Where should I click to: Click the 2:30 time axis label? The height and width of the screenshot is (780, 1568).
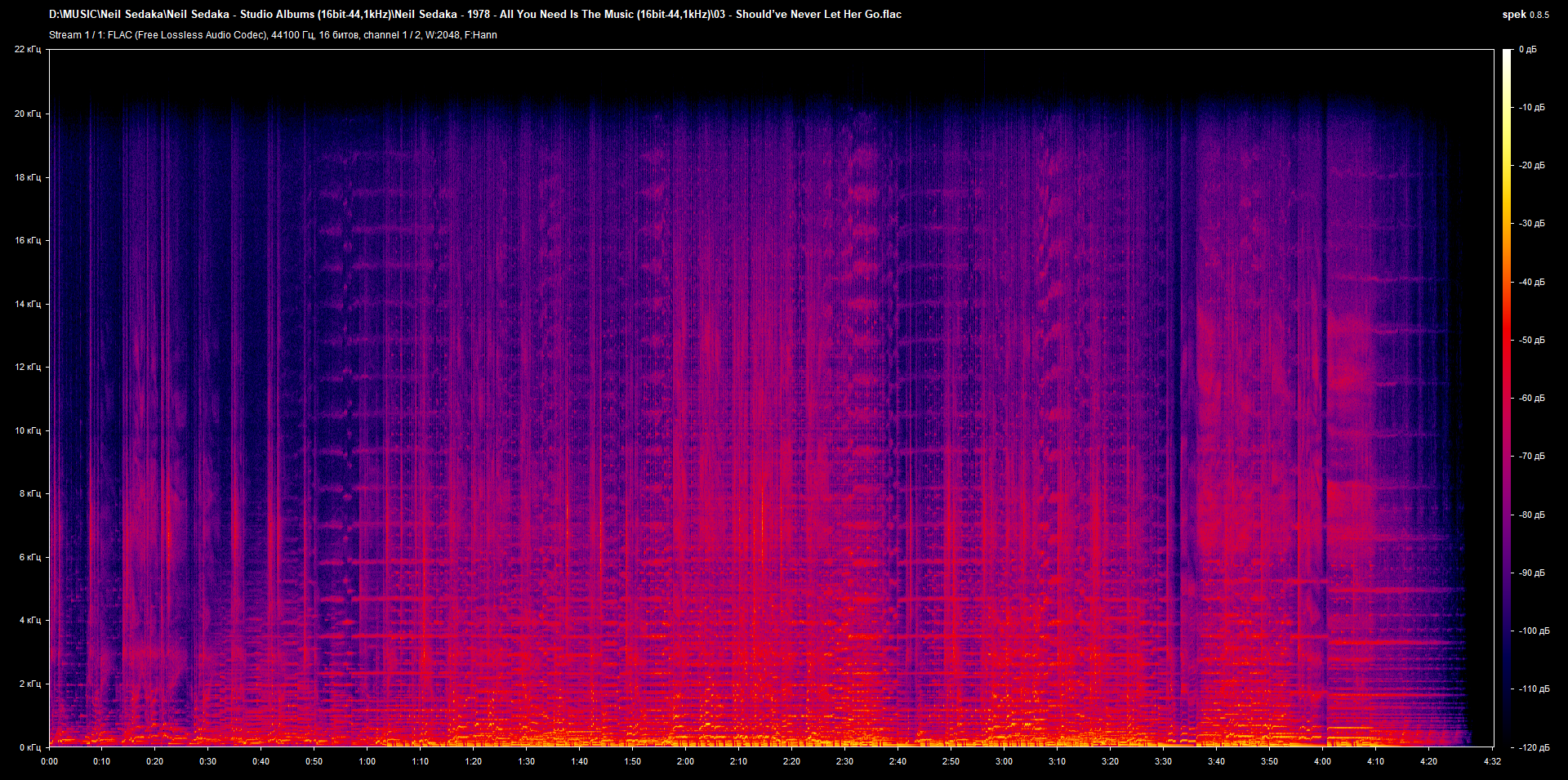click(x=844, y=761)
